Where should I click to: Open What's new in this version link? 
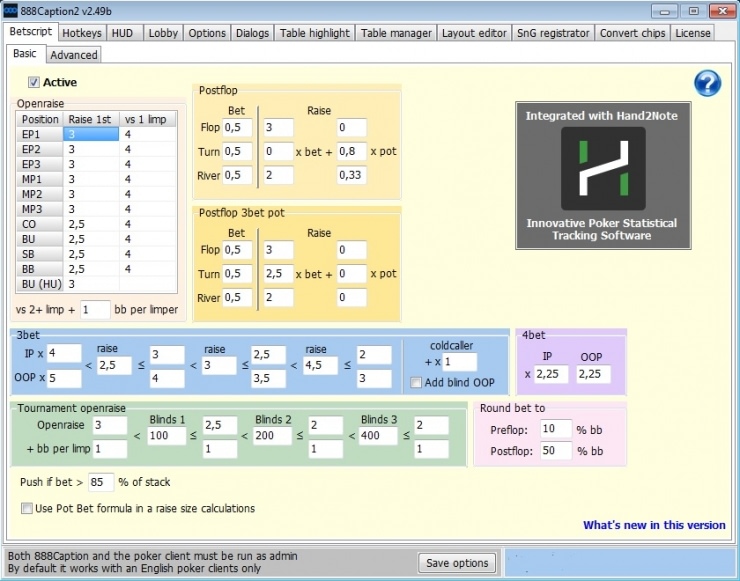click(x=654, y=525)
